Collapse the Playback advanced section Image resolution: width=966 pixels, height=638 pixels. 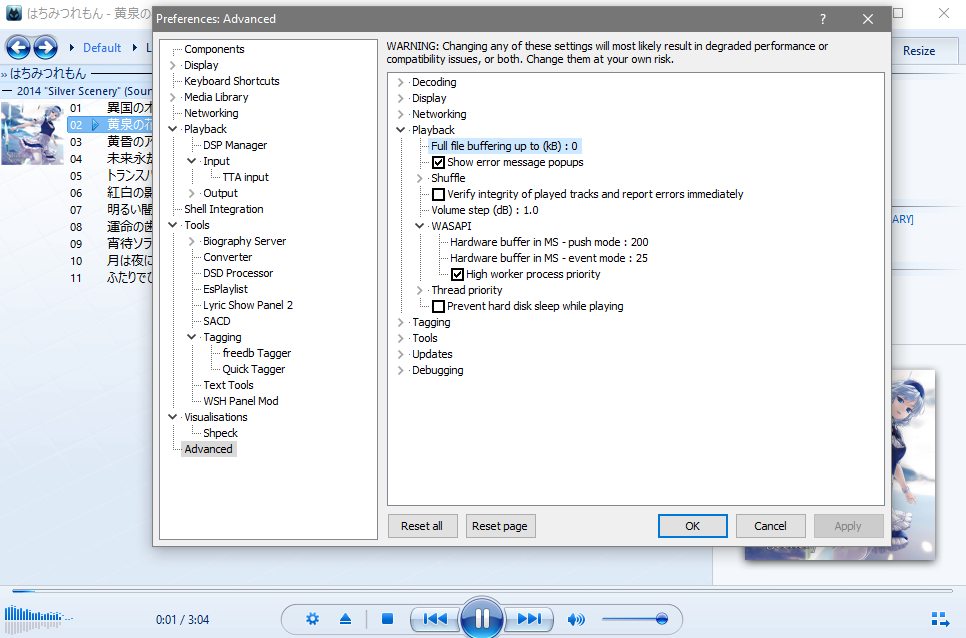coord(400,130)
